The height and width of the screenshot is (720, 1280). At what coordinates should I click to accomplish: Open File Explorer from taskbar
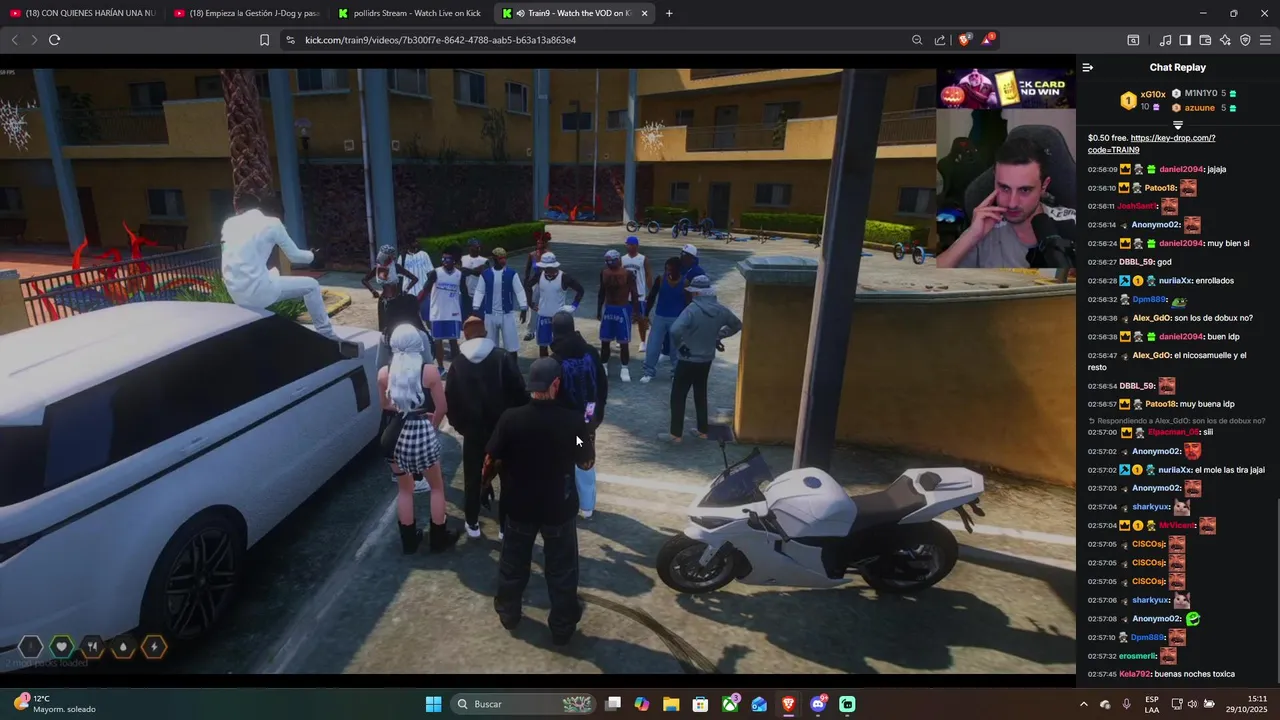tap(671, 704)
